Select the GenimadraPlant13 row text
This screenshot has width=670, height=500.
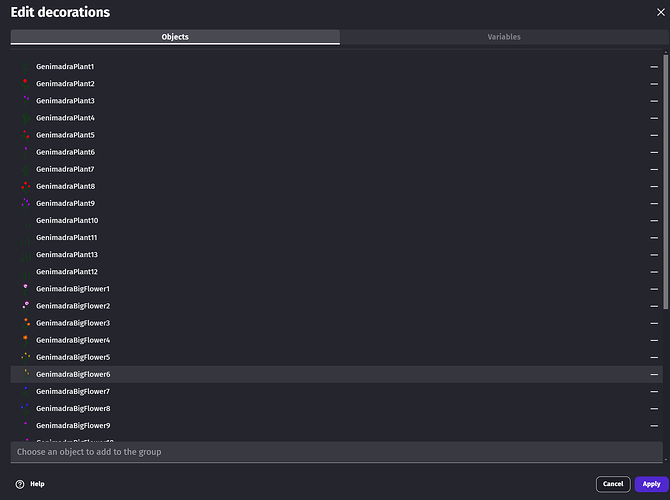(x=67, y=255)
